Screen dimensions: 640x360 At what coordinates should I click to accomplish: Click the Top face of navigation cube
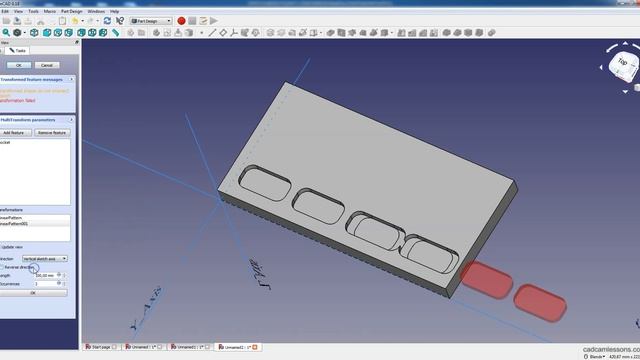pos(622,62)
